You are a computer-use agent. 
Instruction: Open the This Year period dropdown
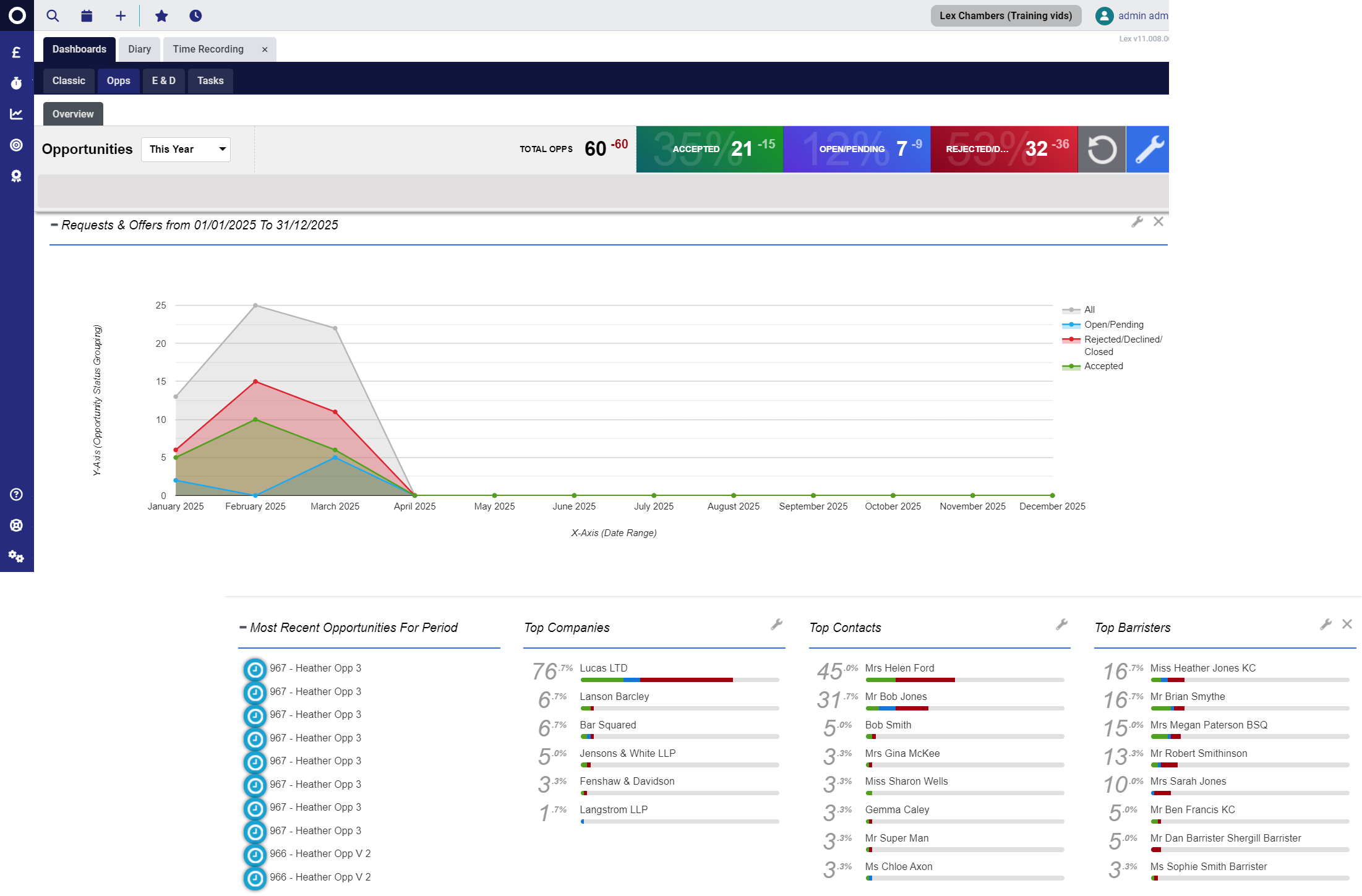(x=186, y=150)
